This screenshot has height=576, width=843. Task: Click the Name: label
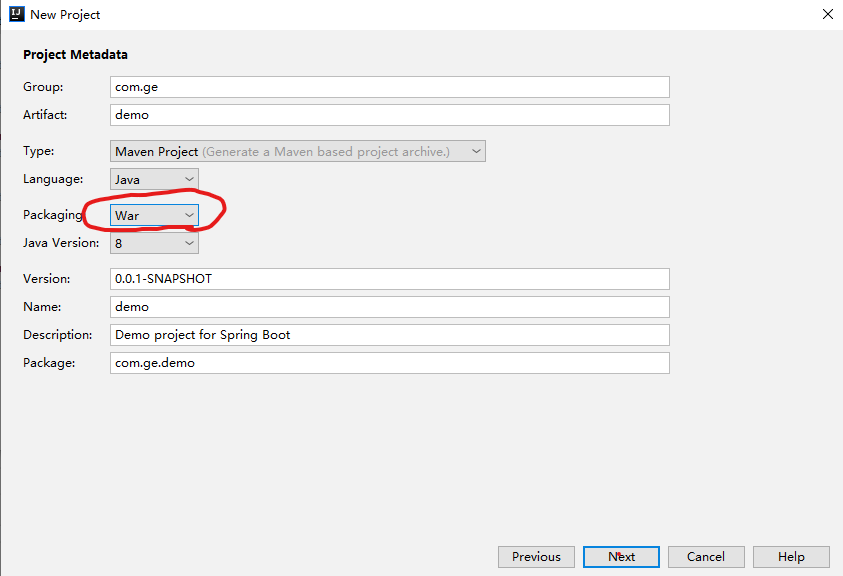click(x=42, y=307)
